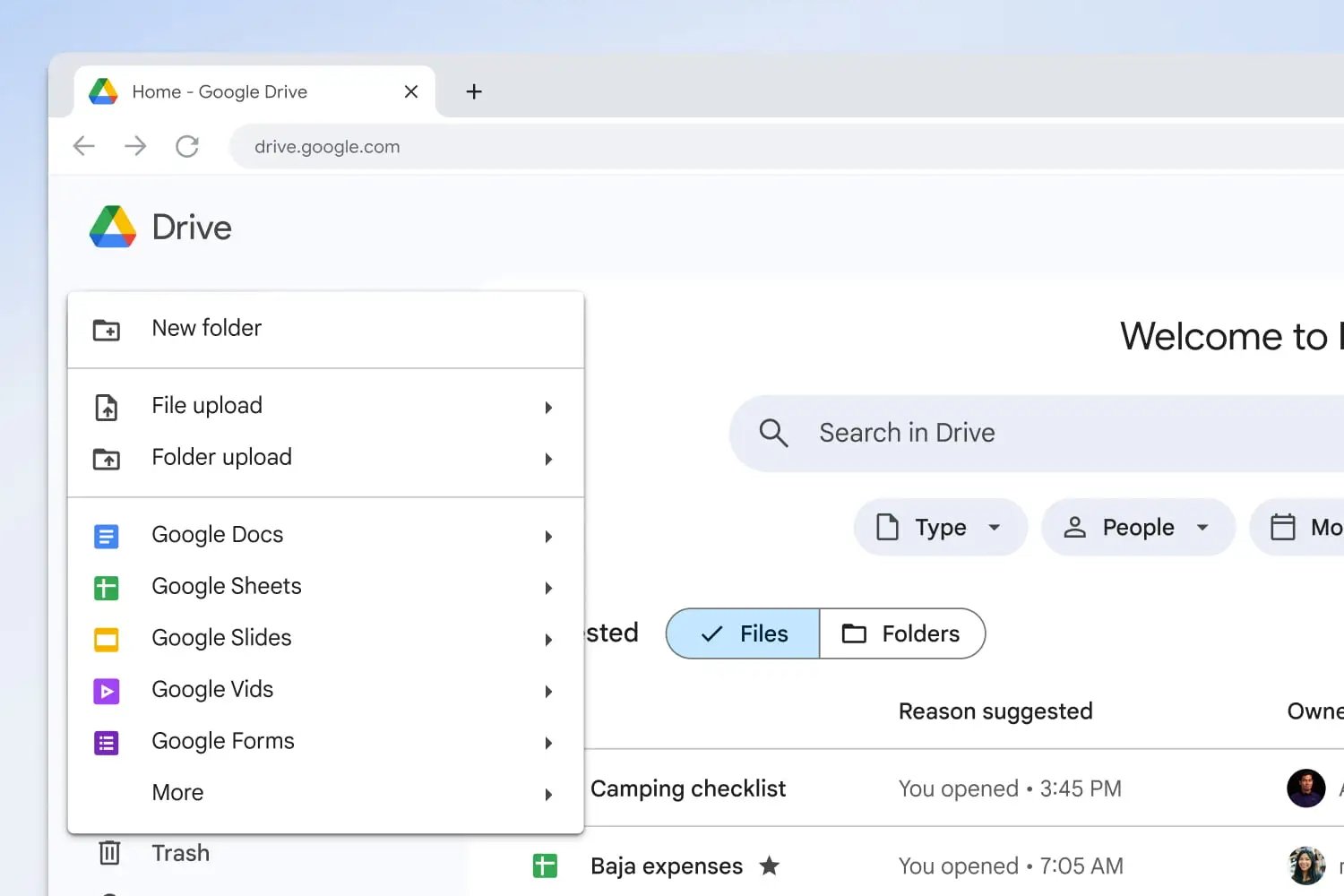Click the Google Drive logo icon
Screen dimensions: 1344x896
pos(113,227)
